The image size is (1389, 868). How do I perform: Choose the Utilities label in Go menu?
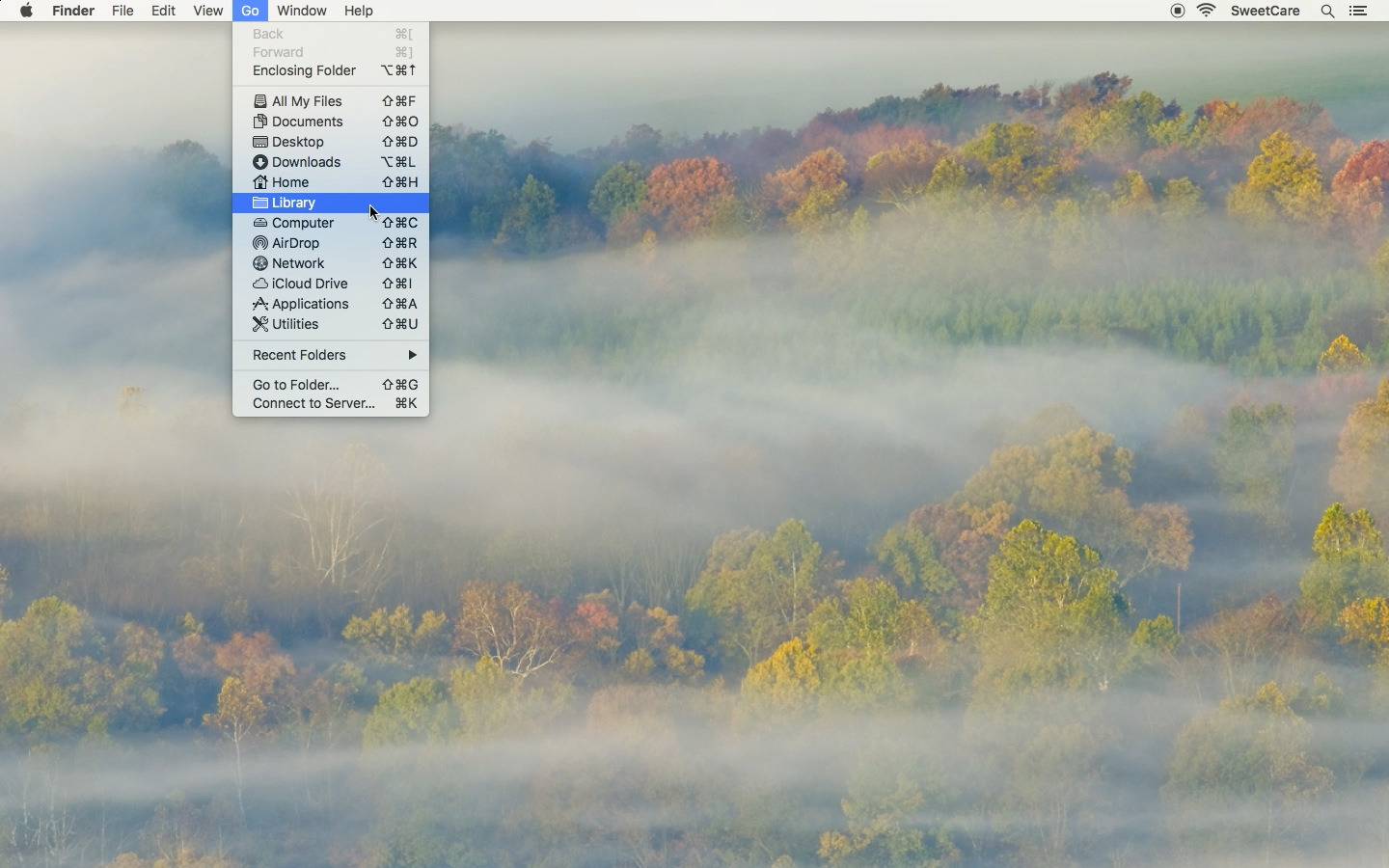pos(295,324)
